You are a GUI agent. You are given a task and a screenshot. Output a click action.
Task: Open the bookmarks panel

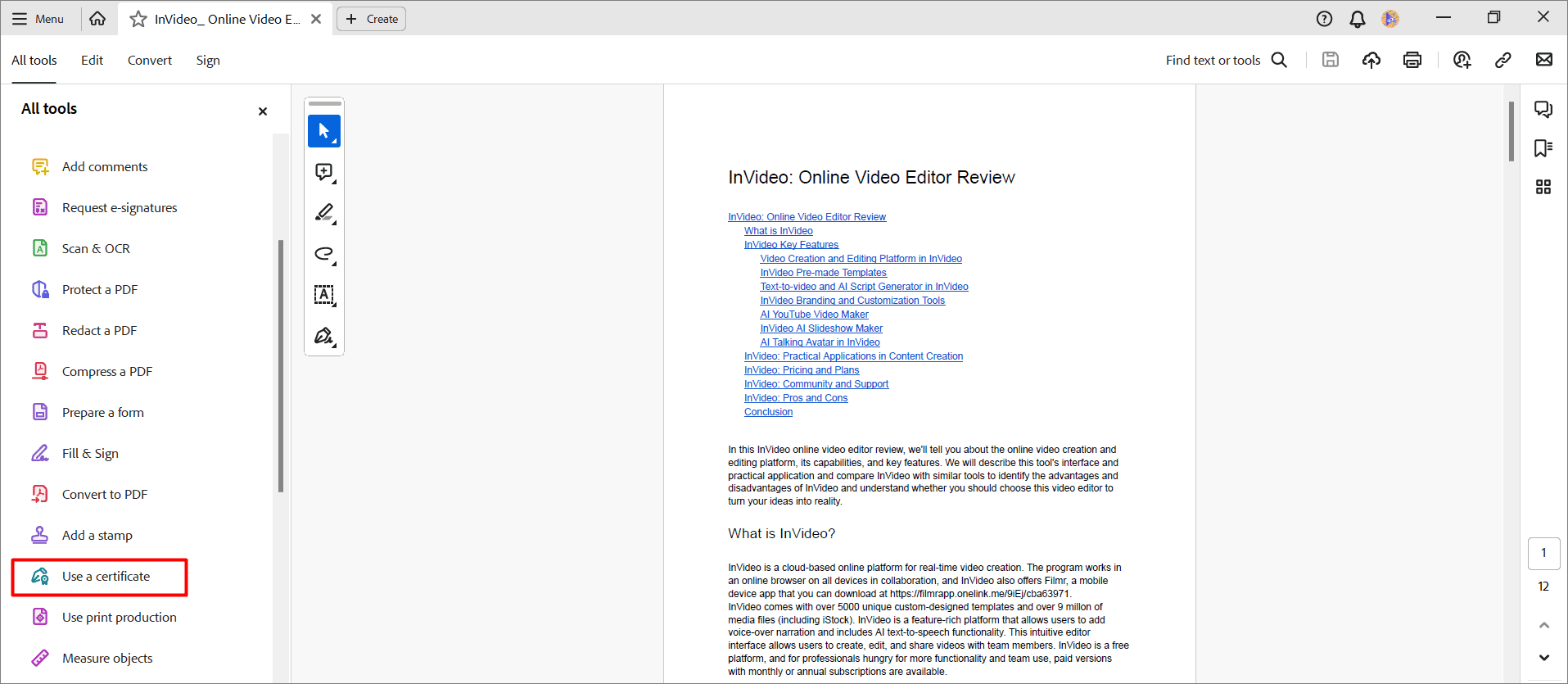click(x=1543, y=148)
